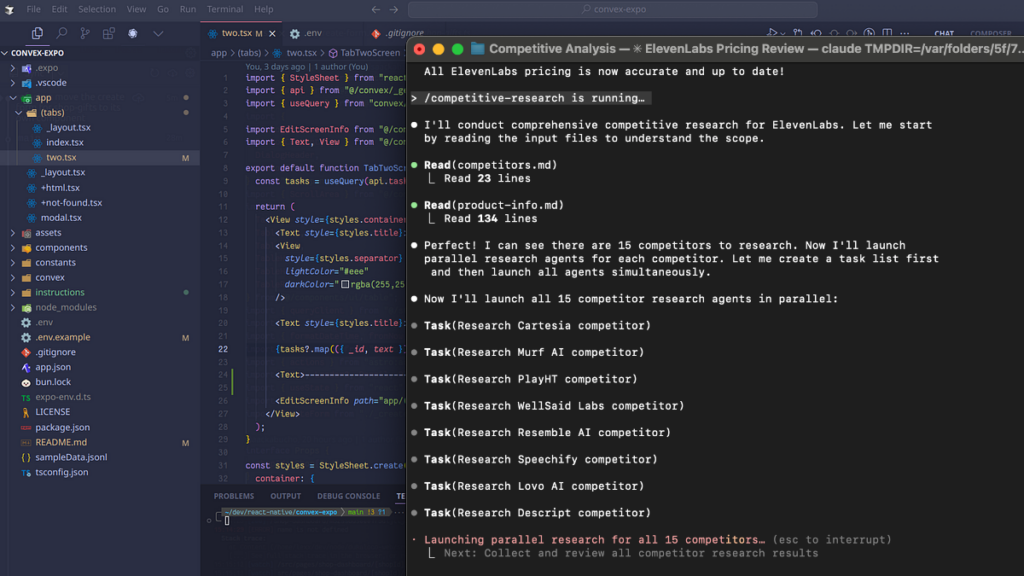
Task: Open the Explorer view icon
Action: [38, 33]
